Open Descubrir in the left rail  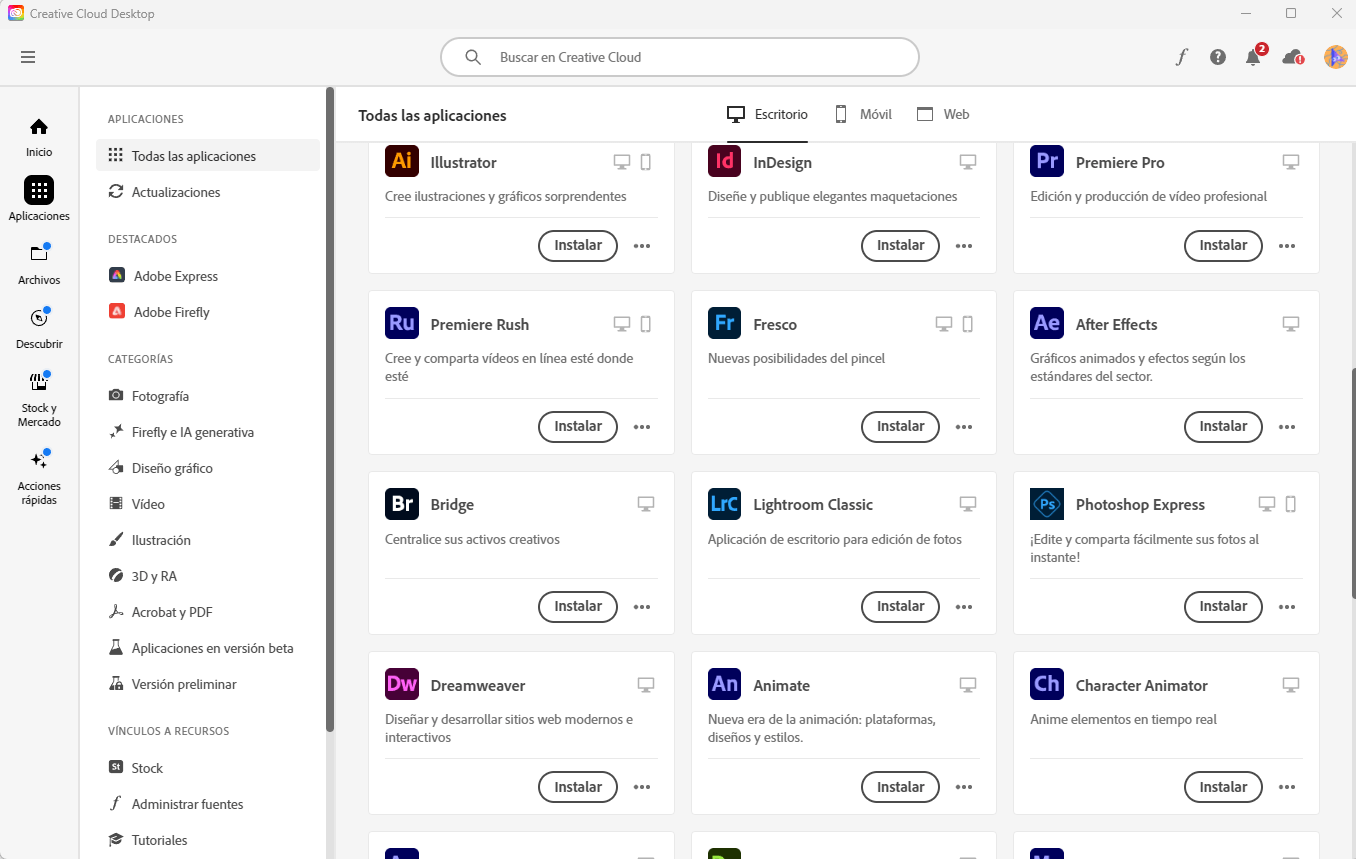tap(39, 328)
